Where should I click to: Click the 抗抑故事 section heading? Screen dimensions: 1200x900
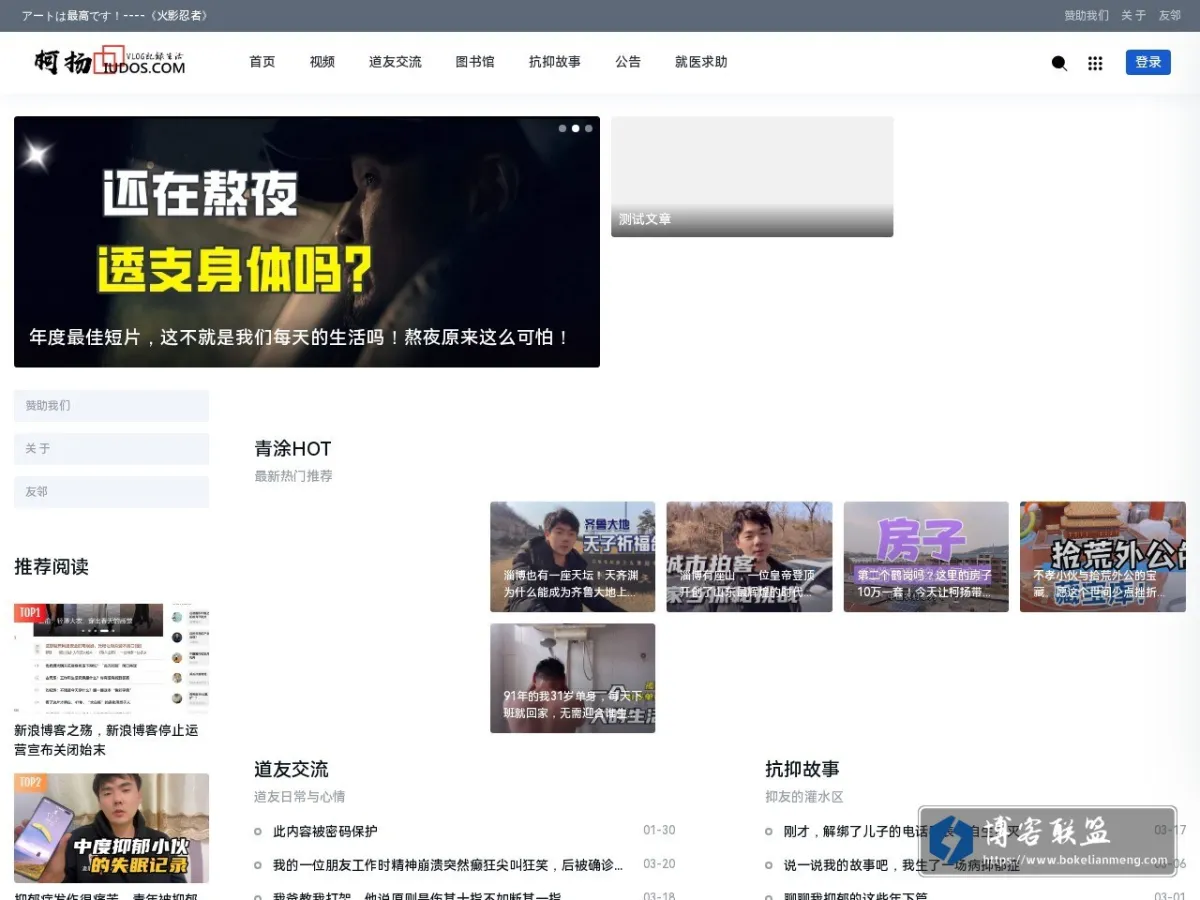coord(802,769)
